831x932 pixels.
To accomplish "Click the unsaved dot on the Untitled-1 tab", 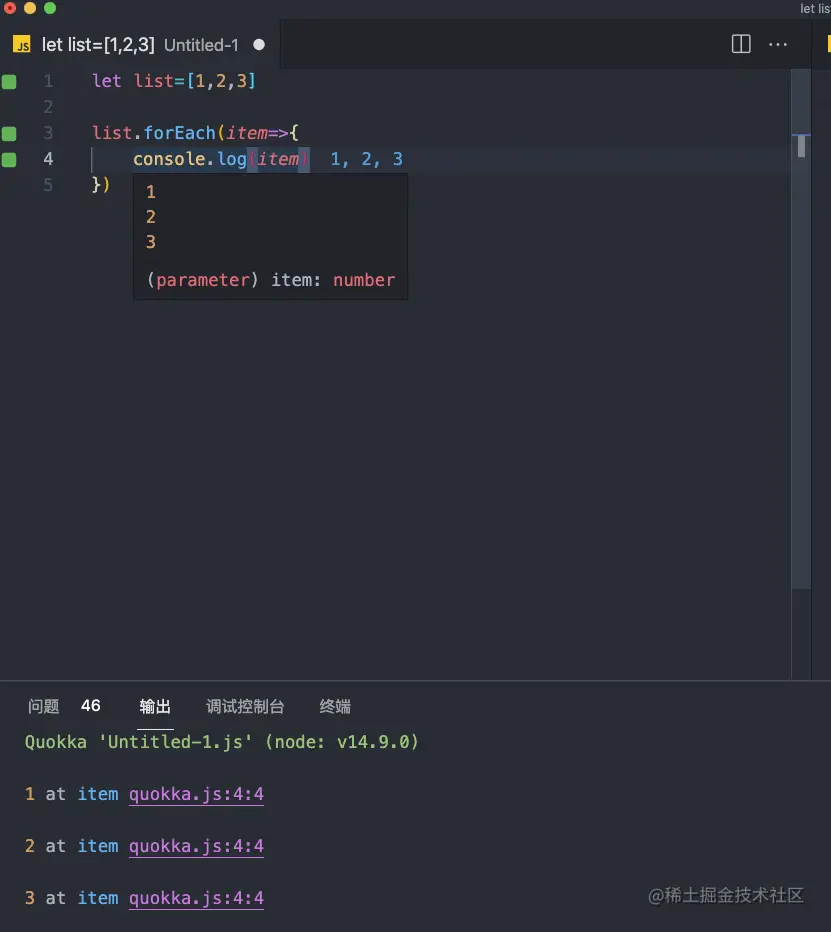I will 259,45.
